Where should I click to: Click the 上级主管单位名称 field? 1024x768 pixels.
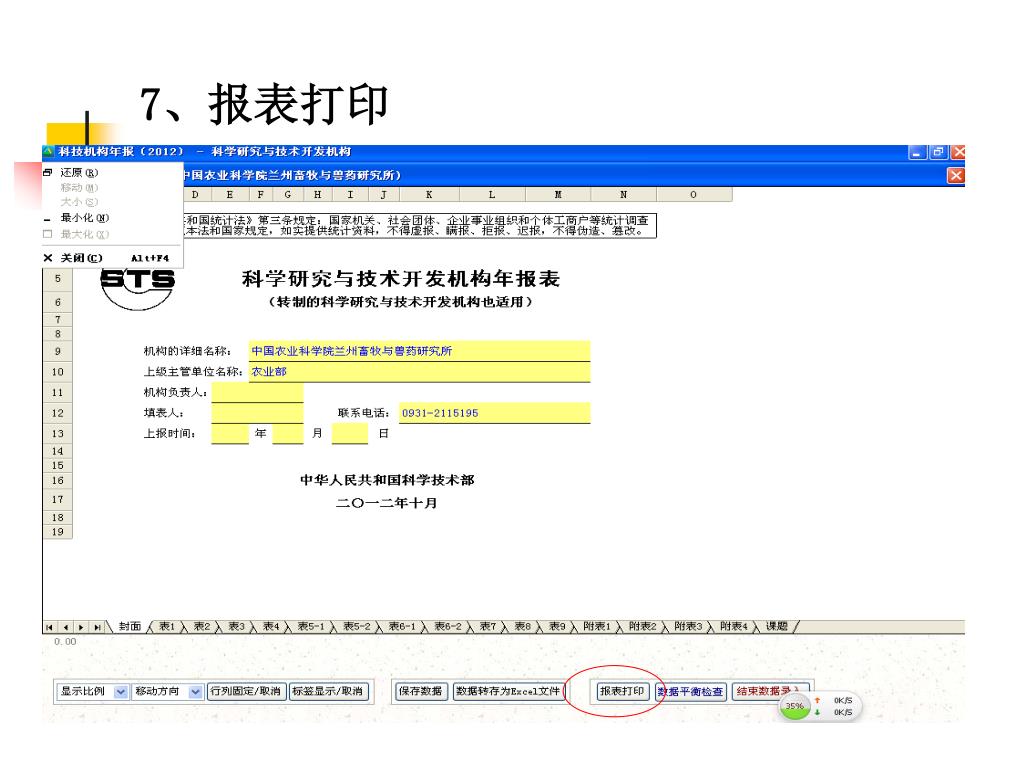[x=419, y=372]
